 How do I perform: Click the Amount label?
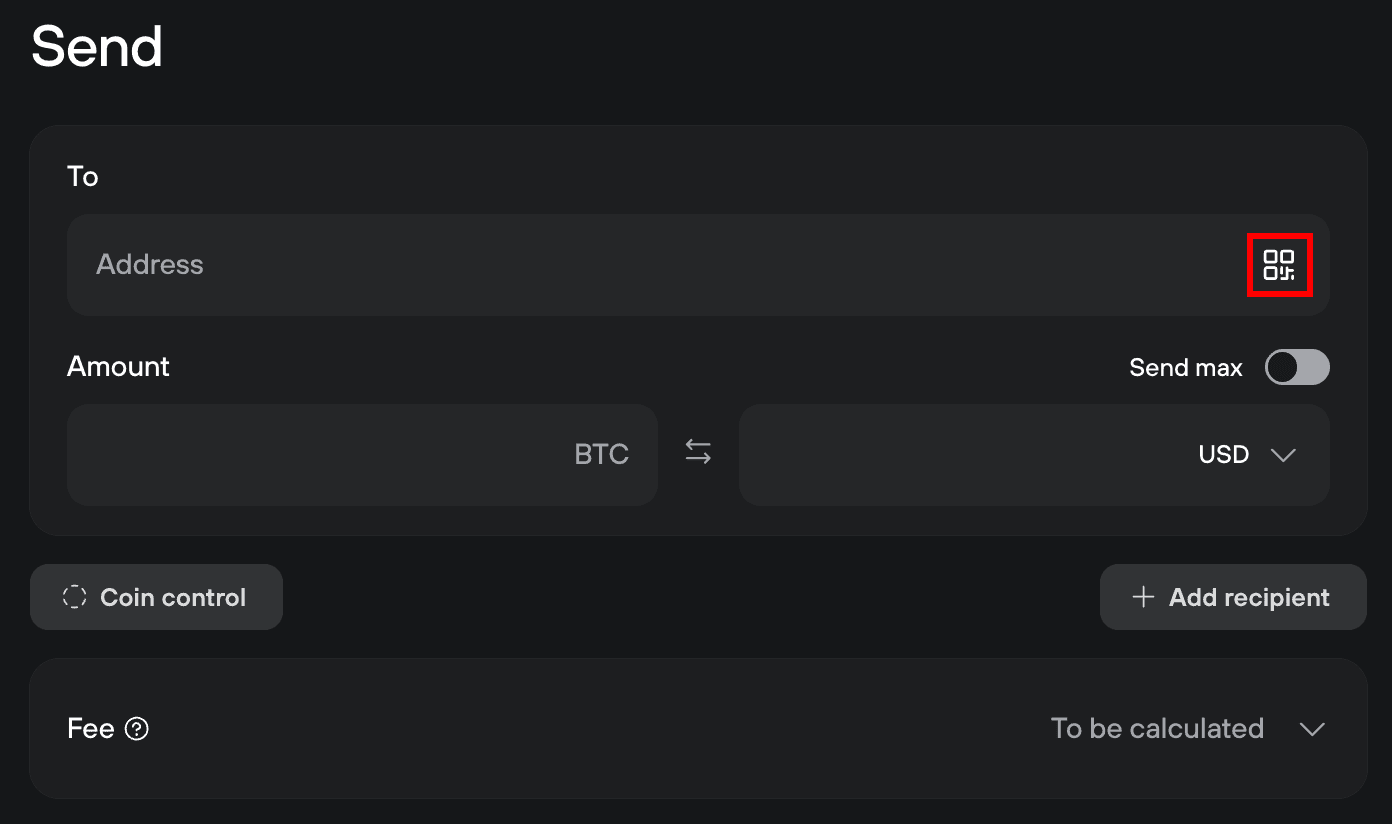[118, 367]
